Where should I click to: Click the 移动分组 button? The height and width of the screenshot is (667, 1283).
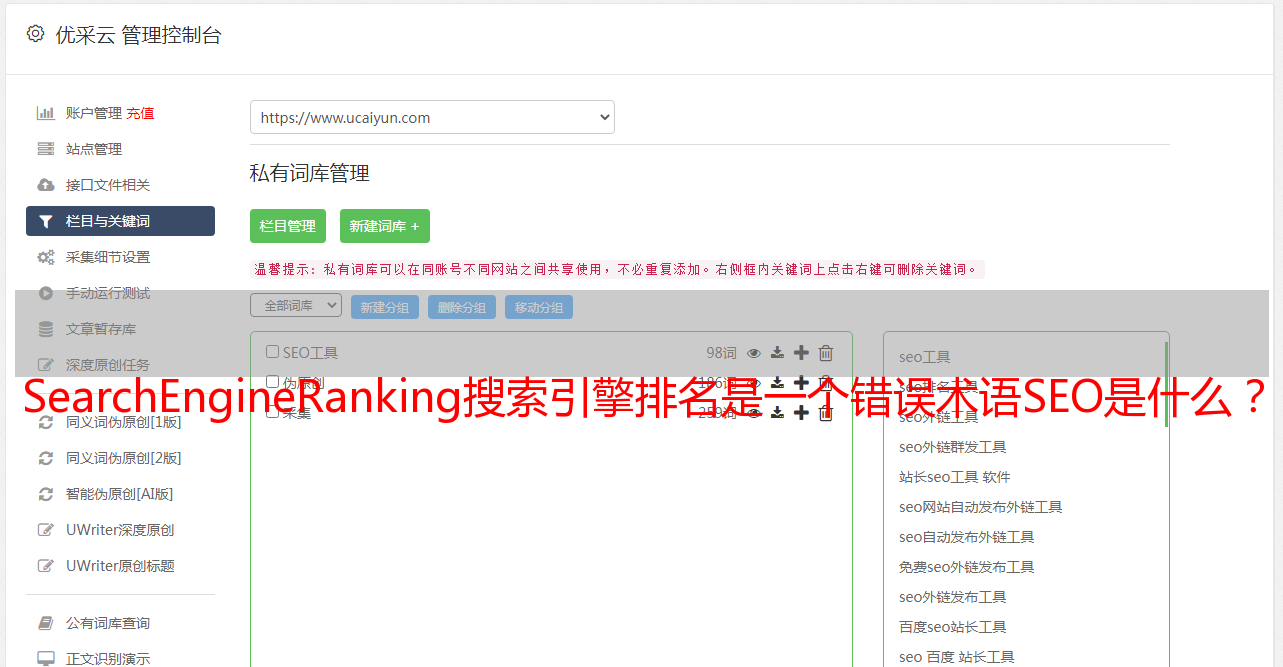coord(539,307)
